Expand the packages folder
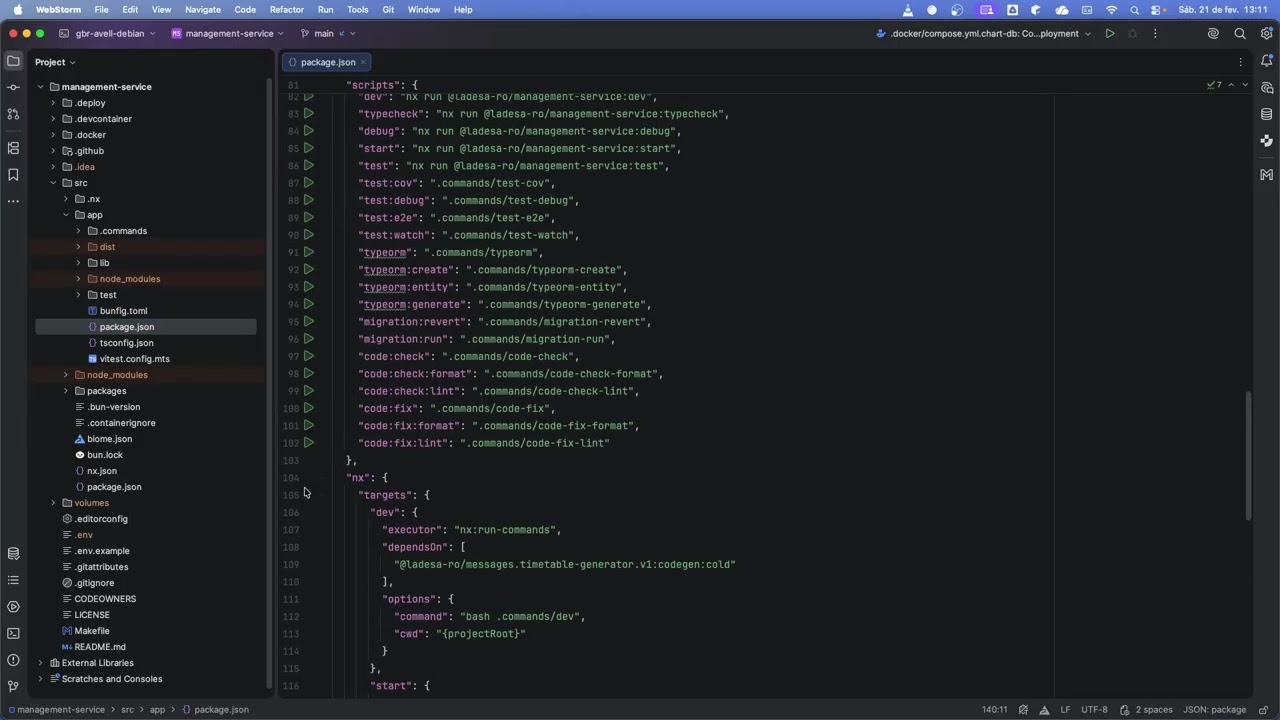 [66, 391]
